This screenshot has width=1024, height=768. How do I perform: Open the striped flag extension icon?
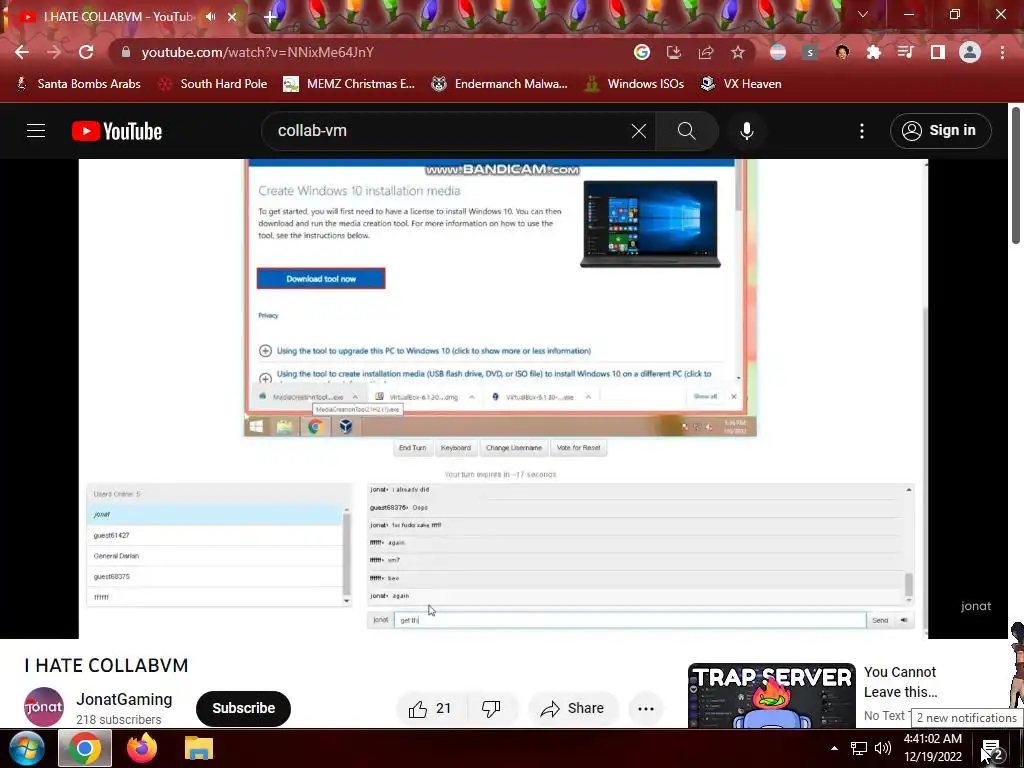[x=778, y=52]
